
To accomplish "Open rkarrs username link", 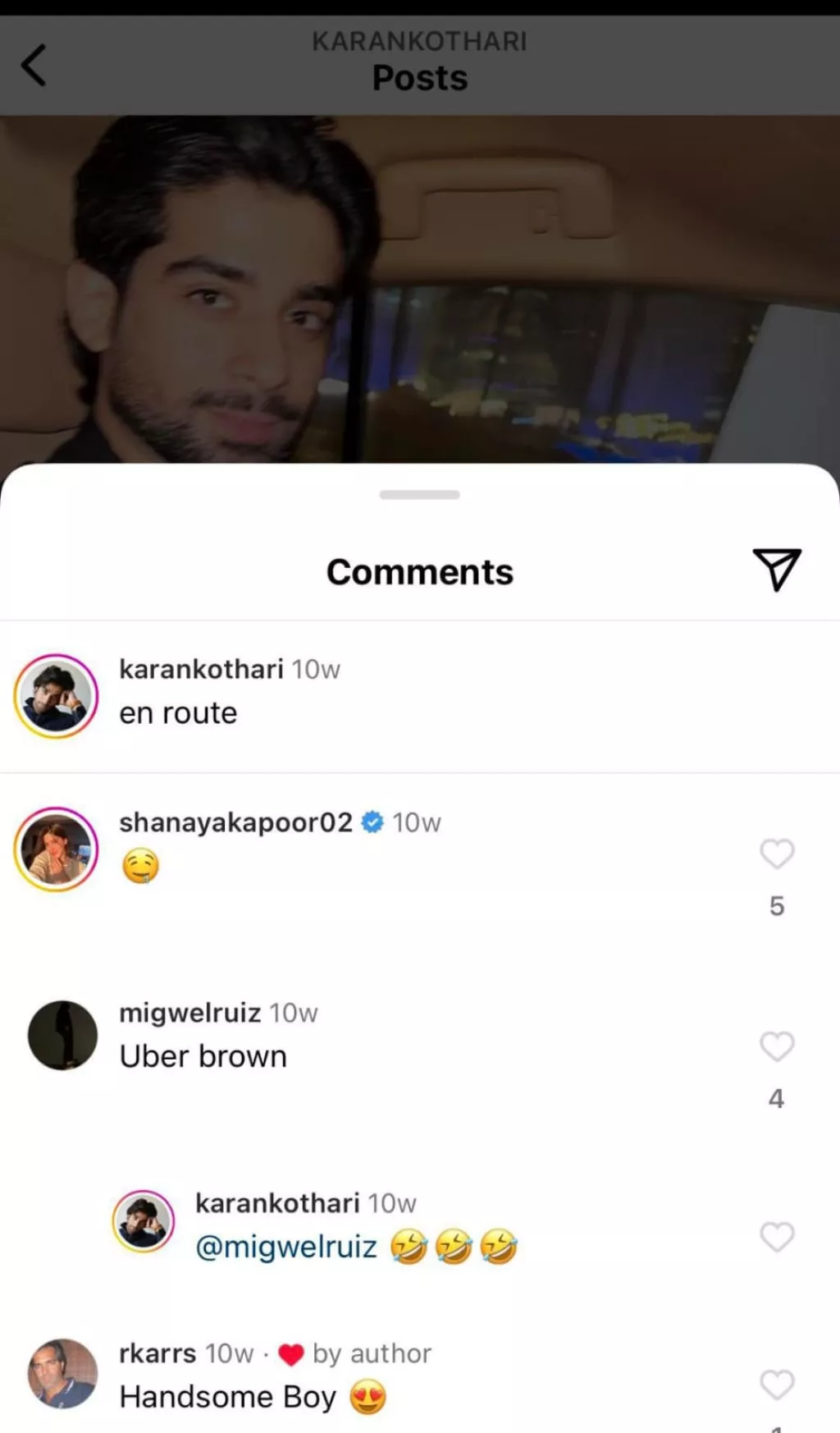I will (157, 1353).
